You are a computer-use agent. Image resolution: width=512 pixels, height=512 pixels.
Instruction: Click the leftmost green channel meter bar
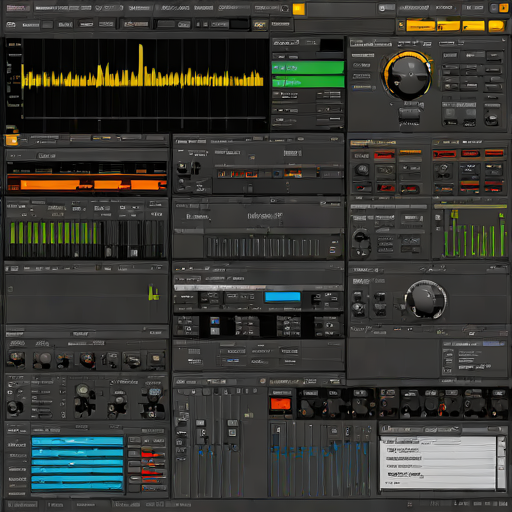(x=13, y=233)
